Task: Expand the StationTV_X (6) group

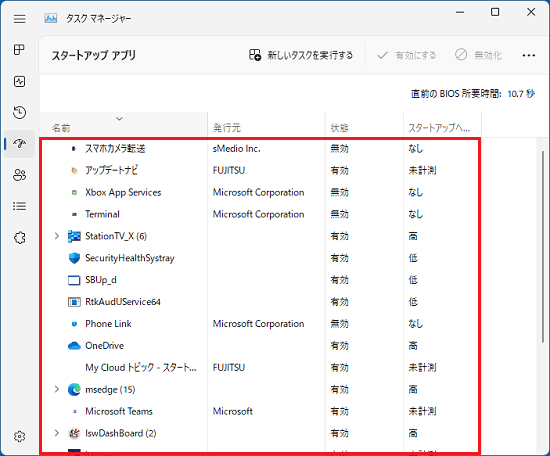Action: (57, 236)
